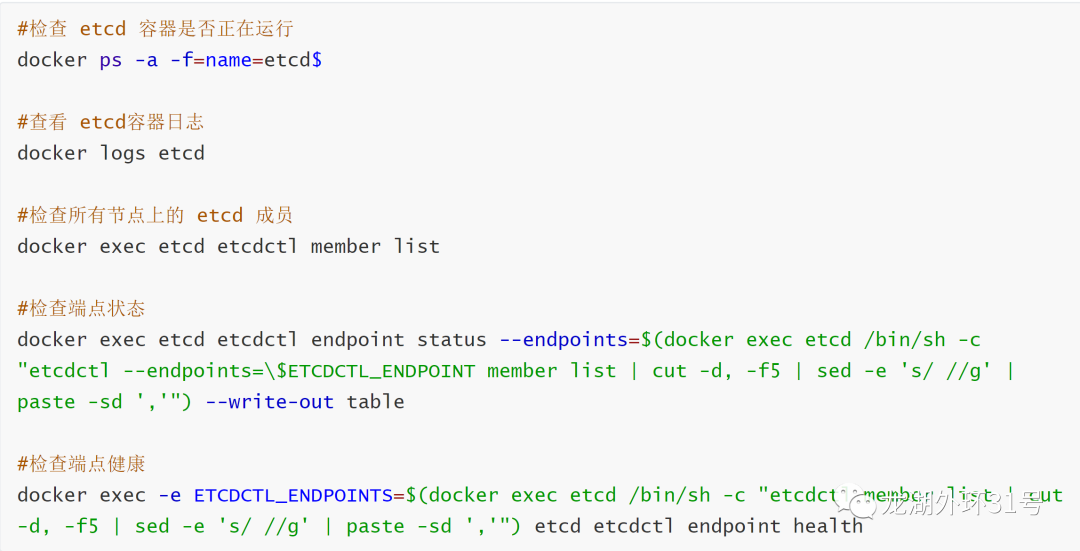Screen dimensions: 1080x551
Task: Click the 'docker ps -a -f=name=etcd$' command line
Action: coord(169,60)
